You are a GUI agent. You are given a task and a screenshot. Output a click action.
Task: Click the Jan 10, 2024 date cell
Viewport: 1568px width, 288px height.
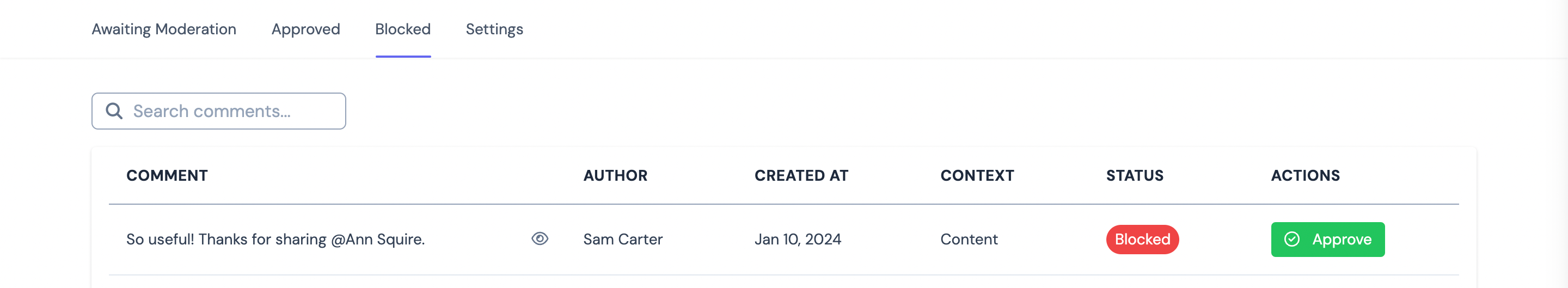pos(798,240)
